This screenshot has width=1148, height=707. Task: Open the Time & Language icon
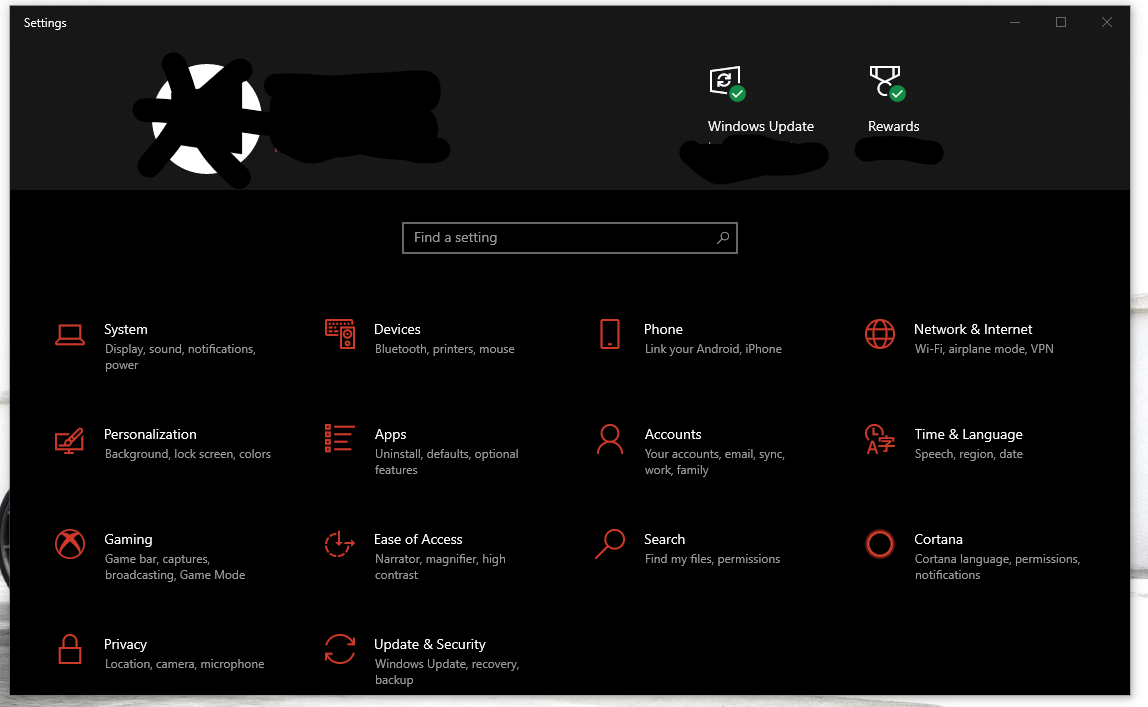[879, 439]
